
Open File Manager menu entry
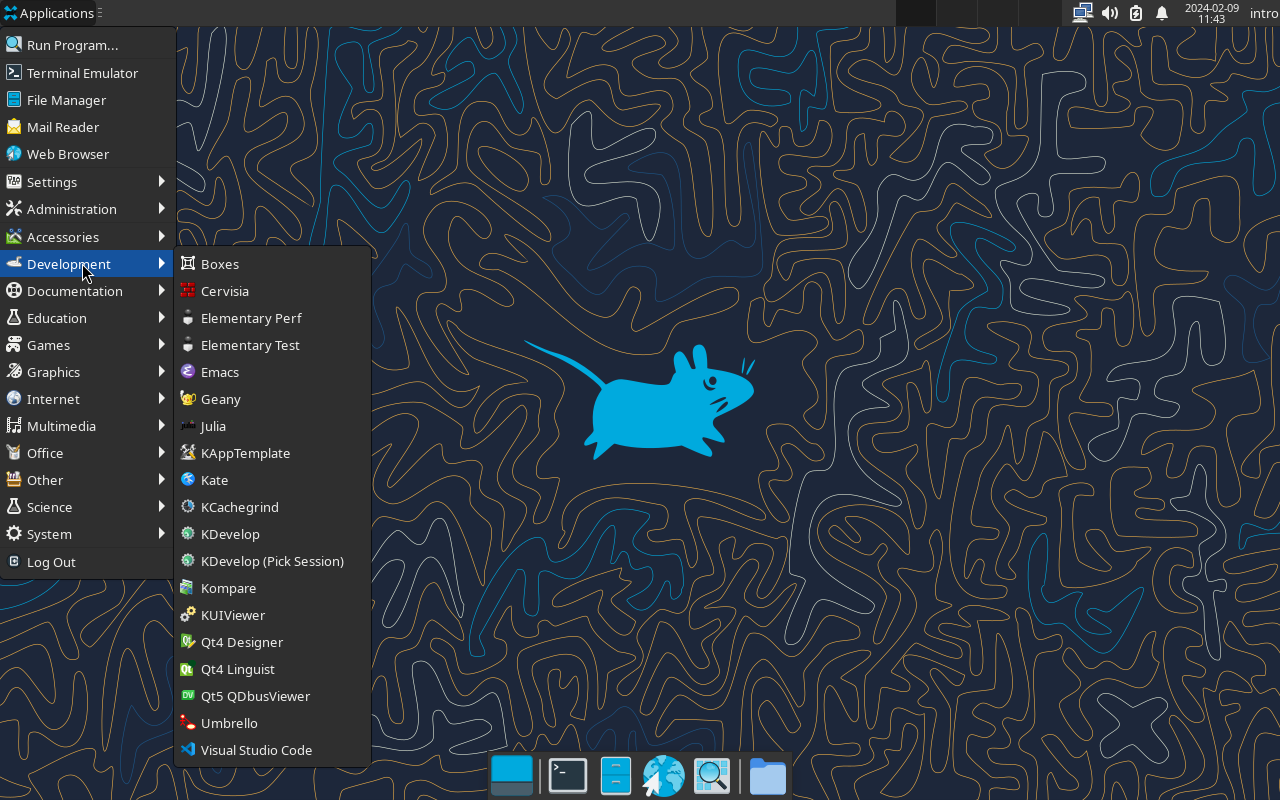pyautogui.click(x=88, y=100)
